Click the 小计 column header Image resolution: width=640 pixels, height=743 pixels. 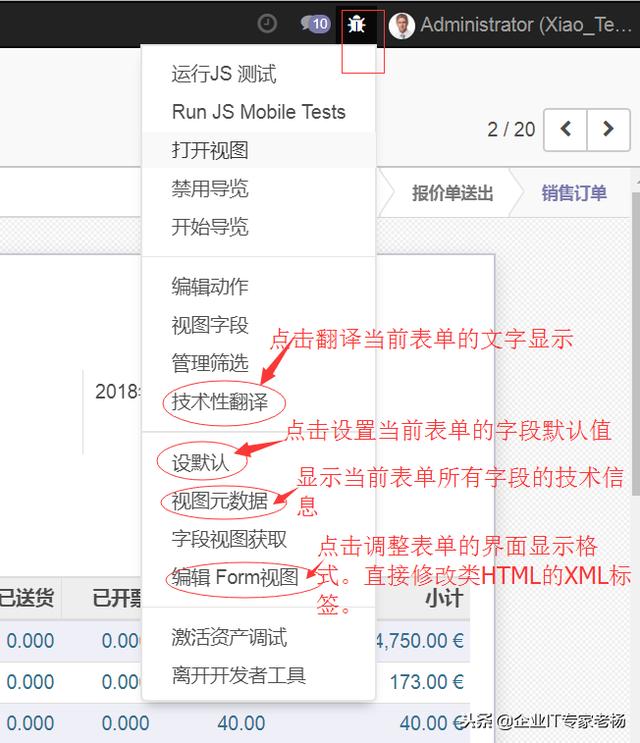(444, 598)
